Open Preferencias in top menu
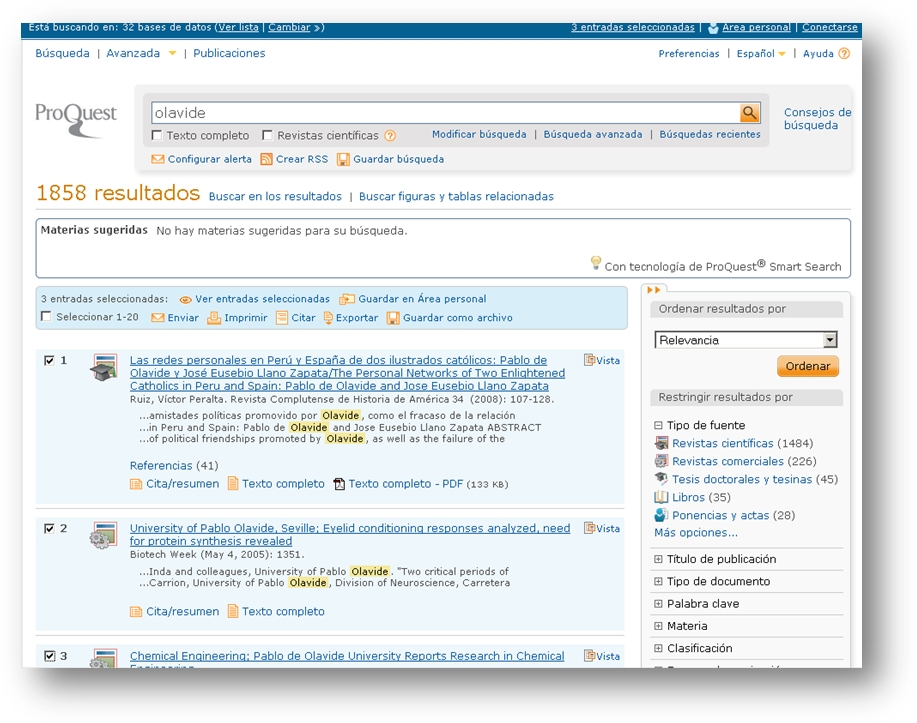 (689, 54)
